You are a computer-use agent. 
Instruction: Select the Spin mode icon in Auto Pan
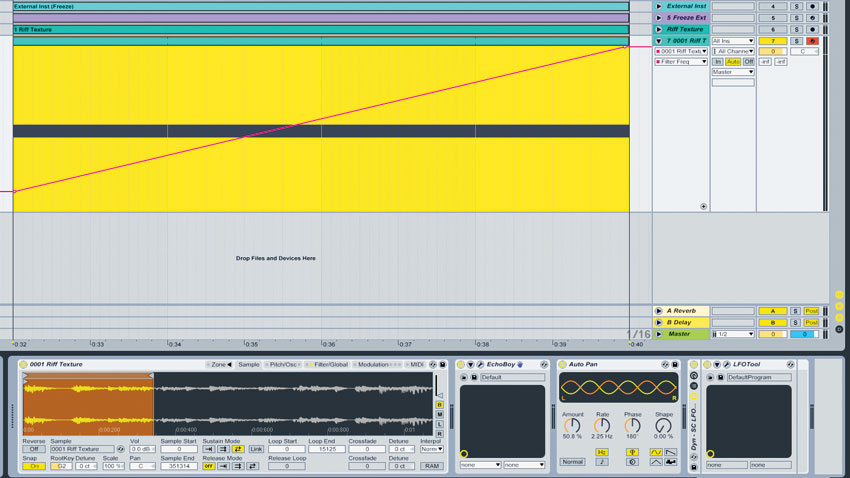pyautogui.click(x=632, y=462)
